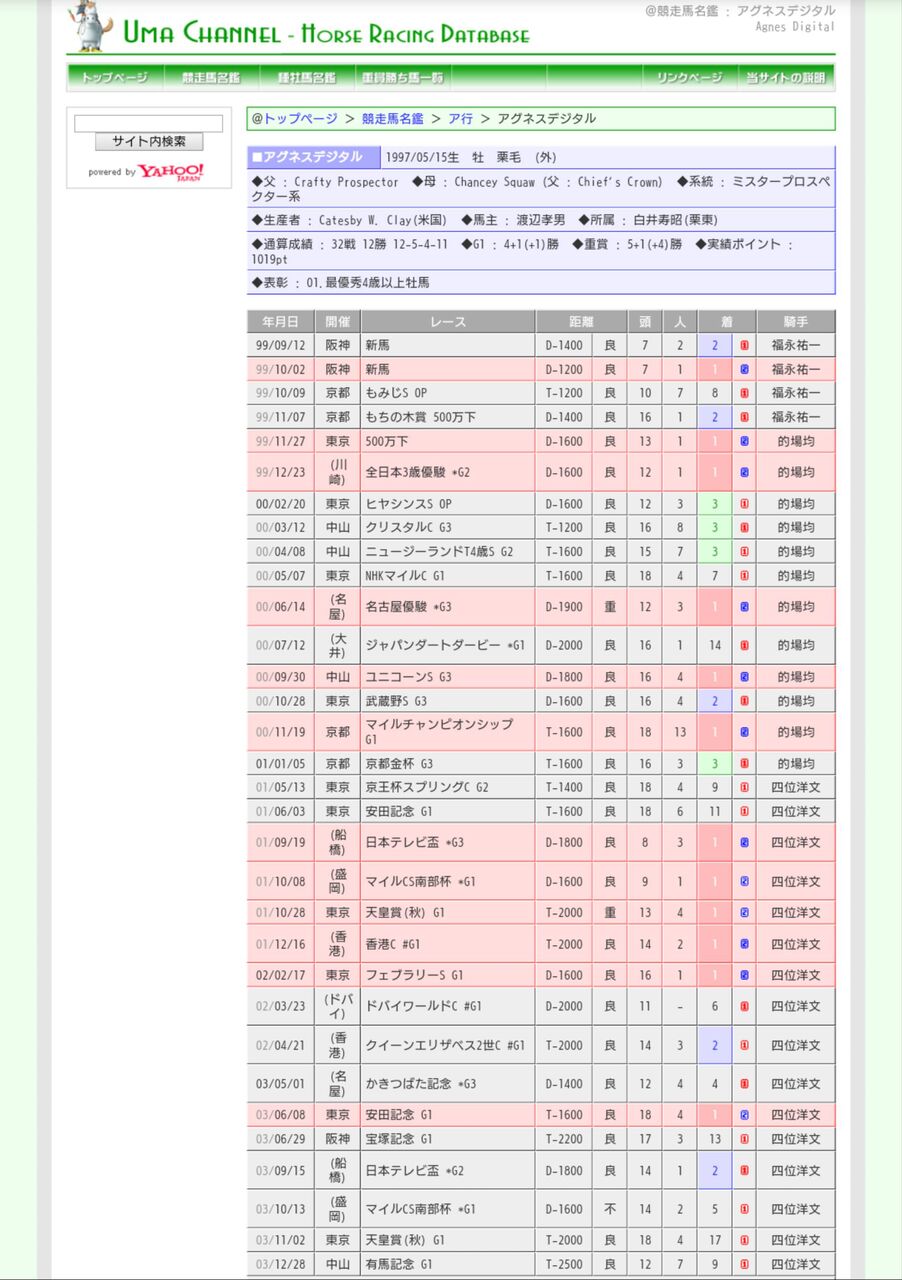Click the red icon in the クイーンエリザベス2世C row

click(x=744, y=1046)
